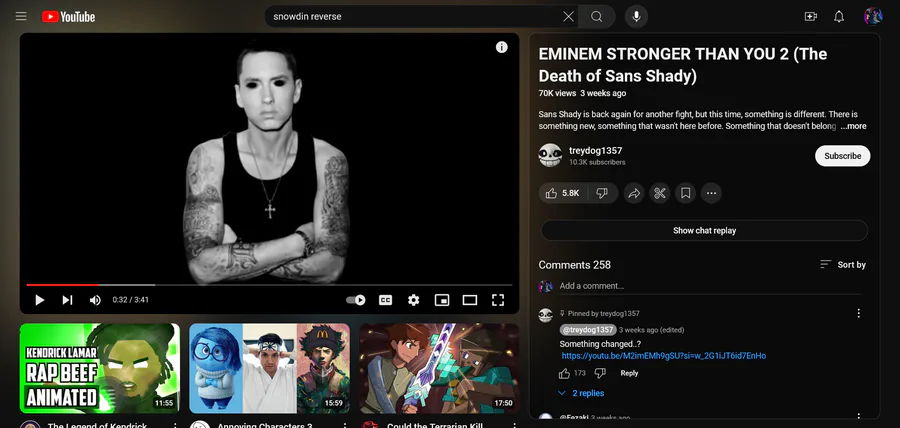Toggle the autoplay switch
900x428 pixels.
click(356, 299)
